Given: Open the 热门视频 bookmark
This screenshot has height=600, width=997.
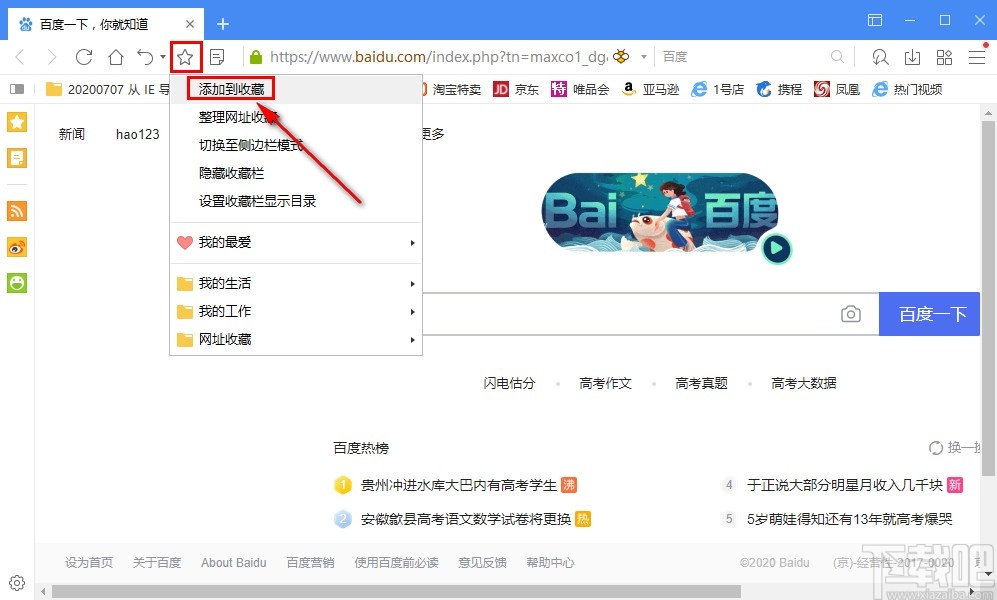Looking at the screenshot, I should pyautogui.click(x=907, y=90).
